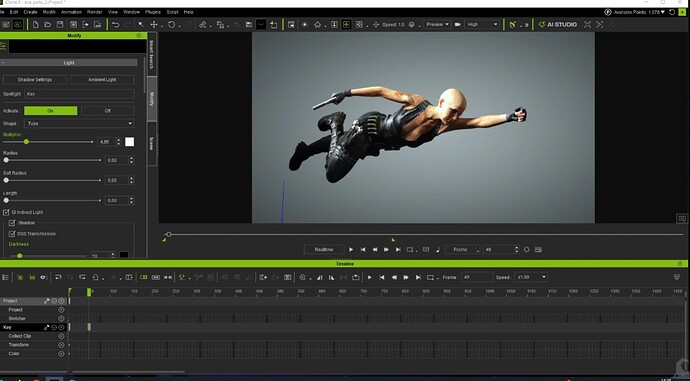The image size is (690, 381).
Task: Set Activate to On
Action: pos(51,111)
